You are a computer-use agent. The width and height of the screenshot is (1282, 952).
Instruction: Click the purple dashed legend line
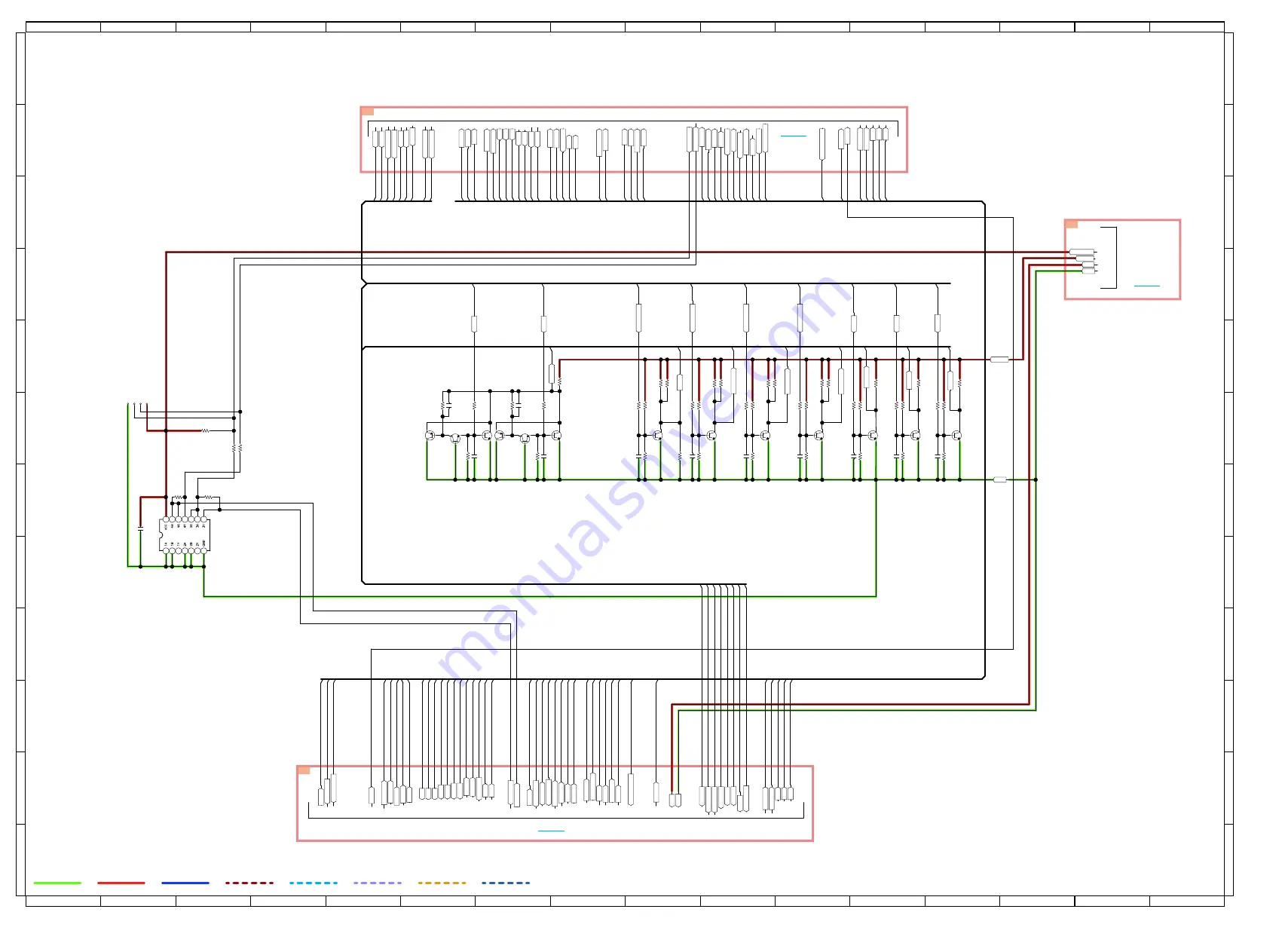click(x=378, y=883)
